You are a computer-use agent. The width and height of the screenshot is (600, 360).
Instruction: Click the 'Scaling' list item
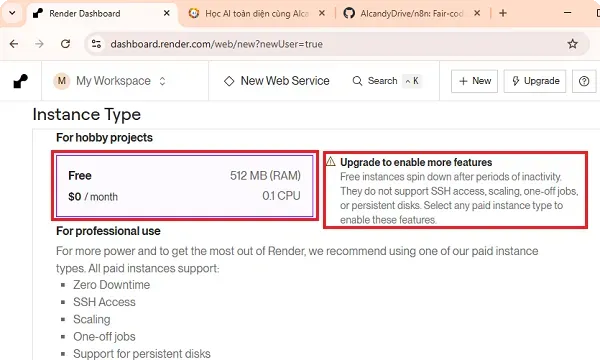coord(92,319)
